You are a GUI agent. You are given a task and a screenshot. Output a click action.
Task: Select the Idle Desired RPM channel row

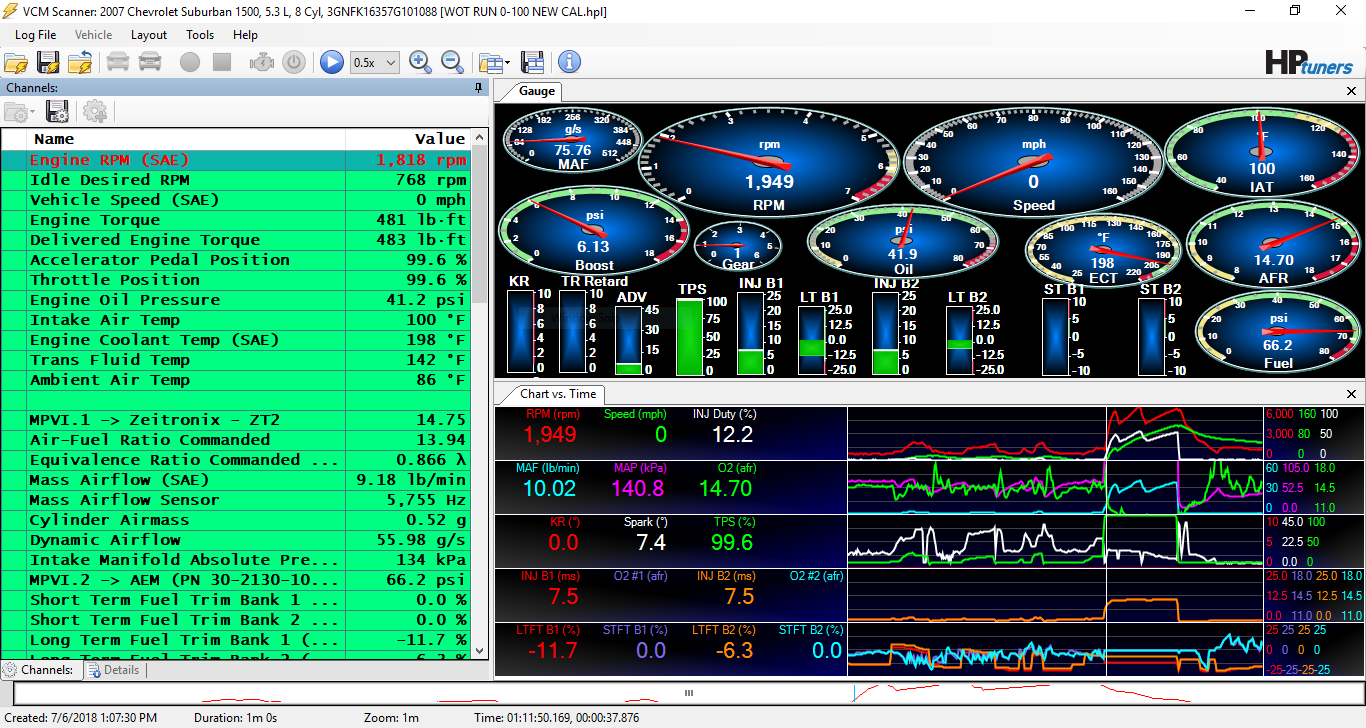[235, 180]
